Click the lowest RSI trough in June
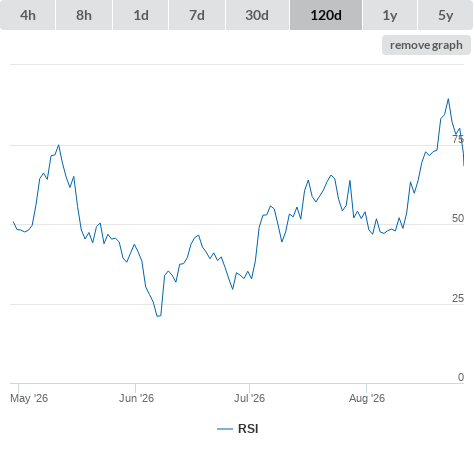This screenshot has width=474, height=455. (x=159, y=316)
